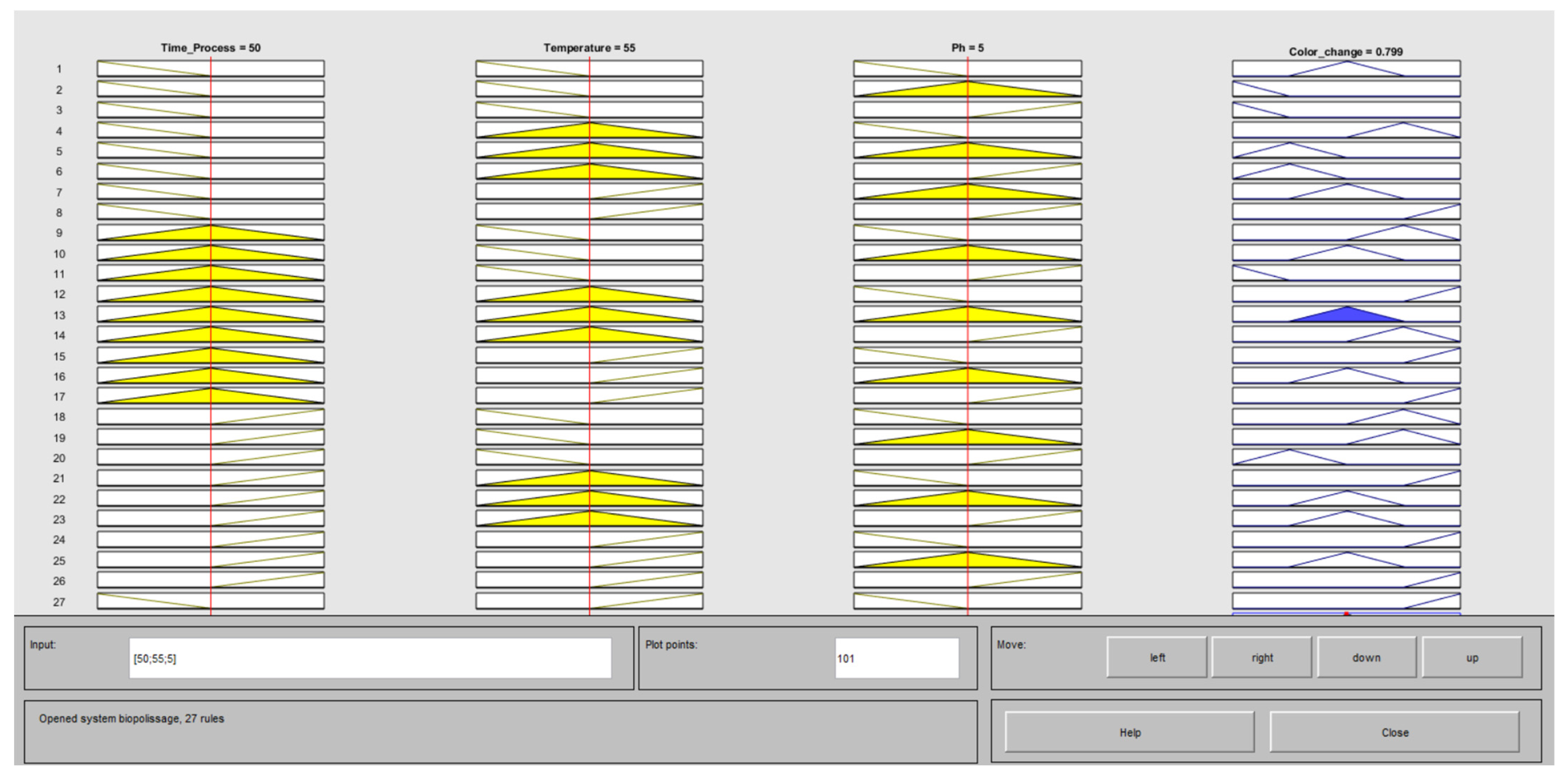1568x776 pixels.
Task: Select rule number 13 label
Action: pyautogui.click(x=59, y=315)
